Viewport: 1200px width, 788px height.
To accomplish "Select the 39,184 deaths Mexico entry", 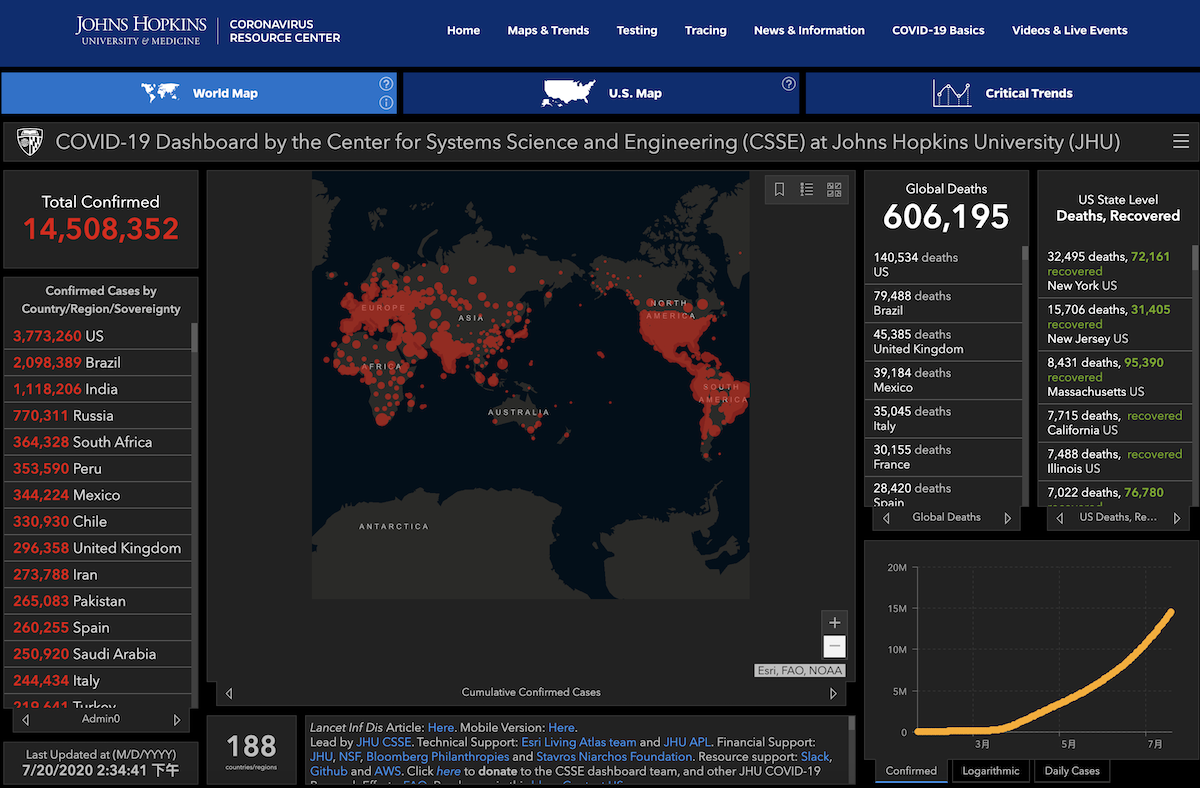I will click(x=943, y=380).
